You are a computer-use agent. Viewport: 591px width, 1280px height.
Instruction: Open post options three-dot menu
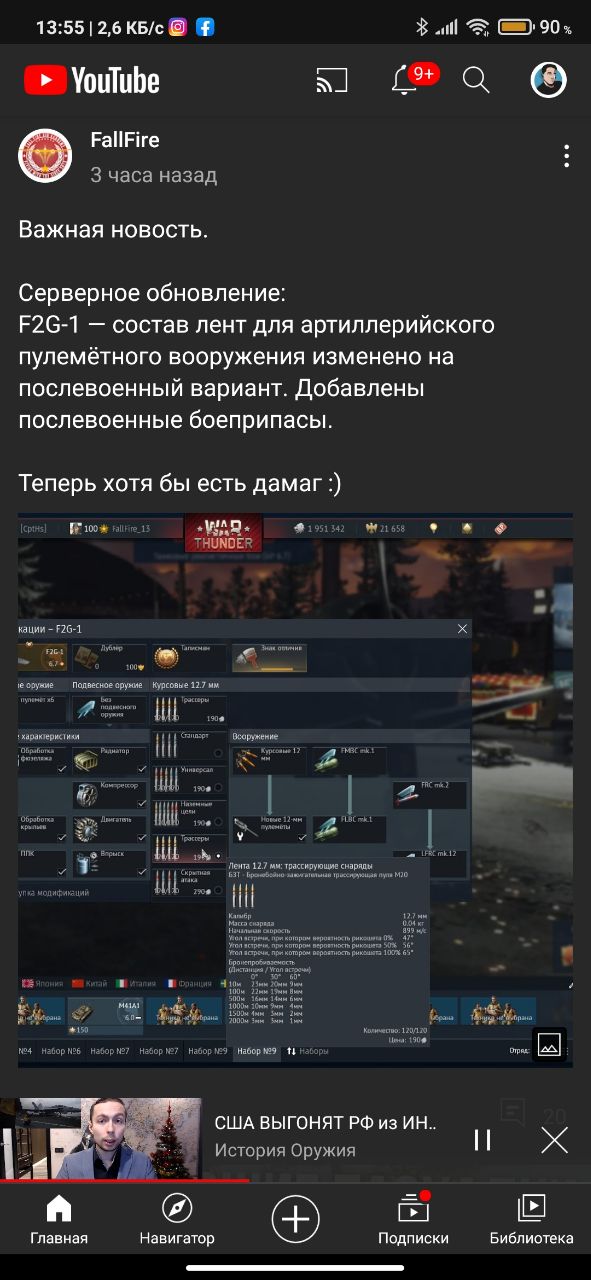(567, 156)
